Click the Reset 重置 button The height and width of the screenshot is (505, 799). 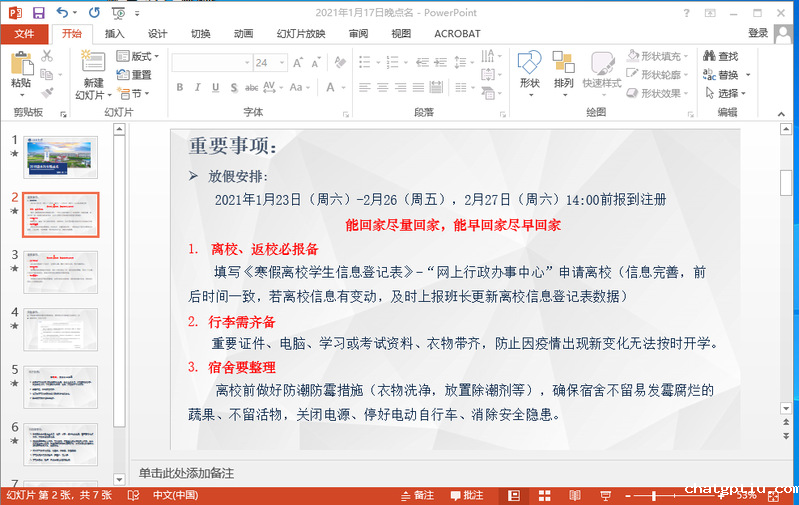click(134, 75)
